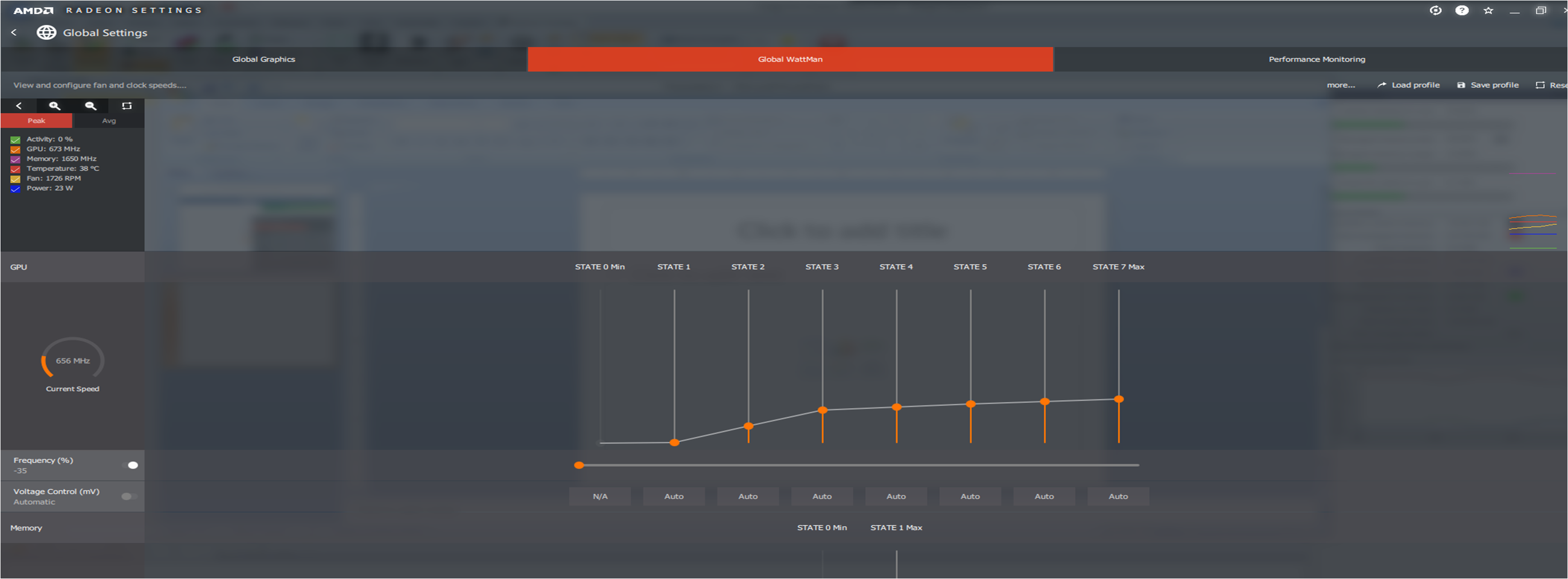Switch to the Global Graphics tab

click(264, 59)
